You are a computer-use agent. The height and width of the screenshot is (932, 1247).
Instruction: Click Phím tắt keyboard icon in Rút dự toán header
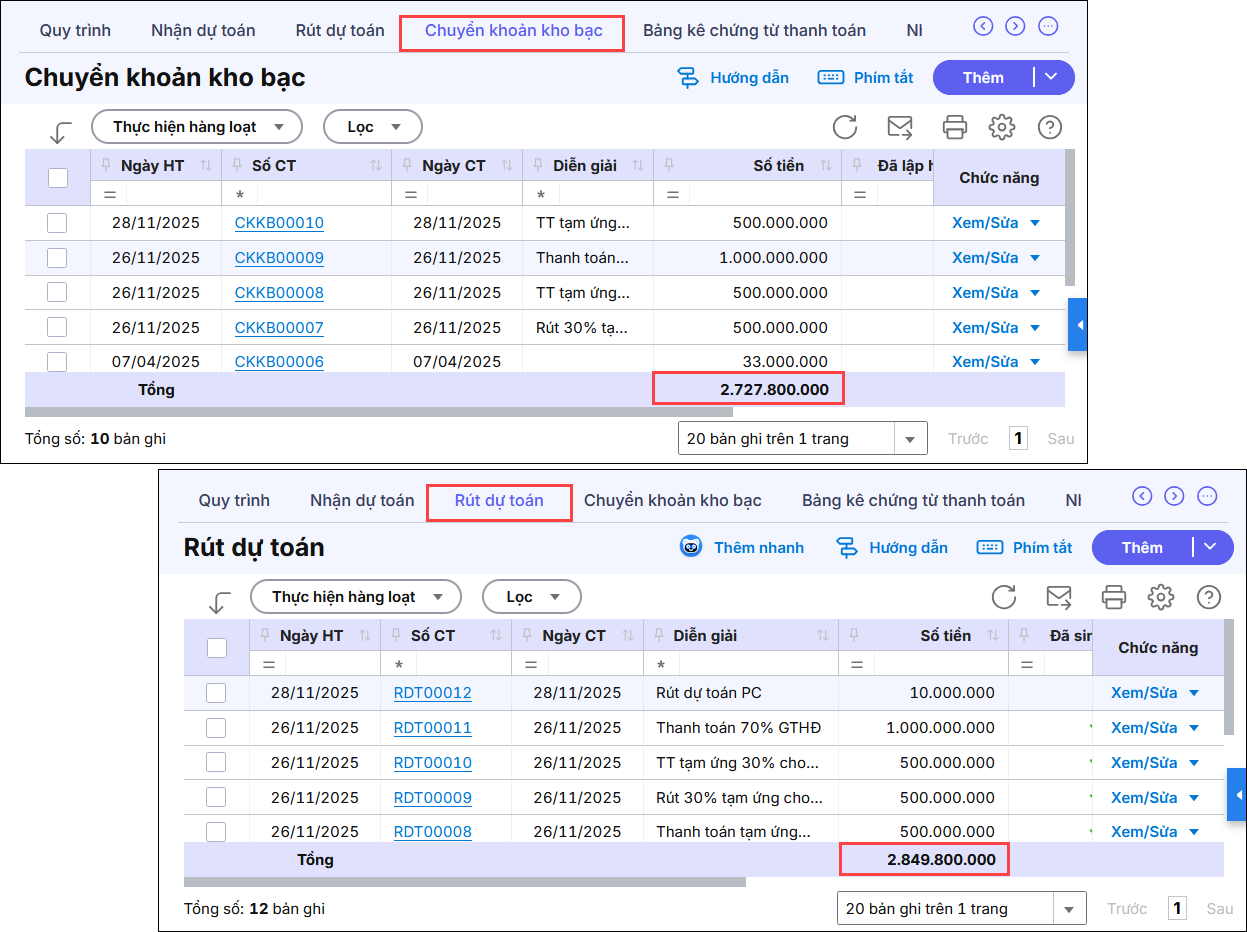coord(990,547)
